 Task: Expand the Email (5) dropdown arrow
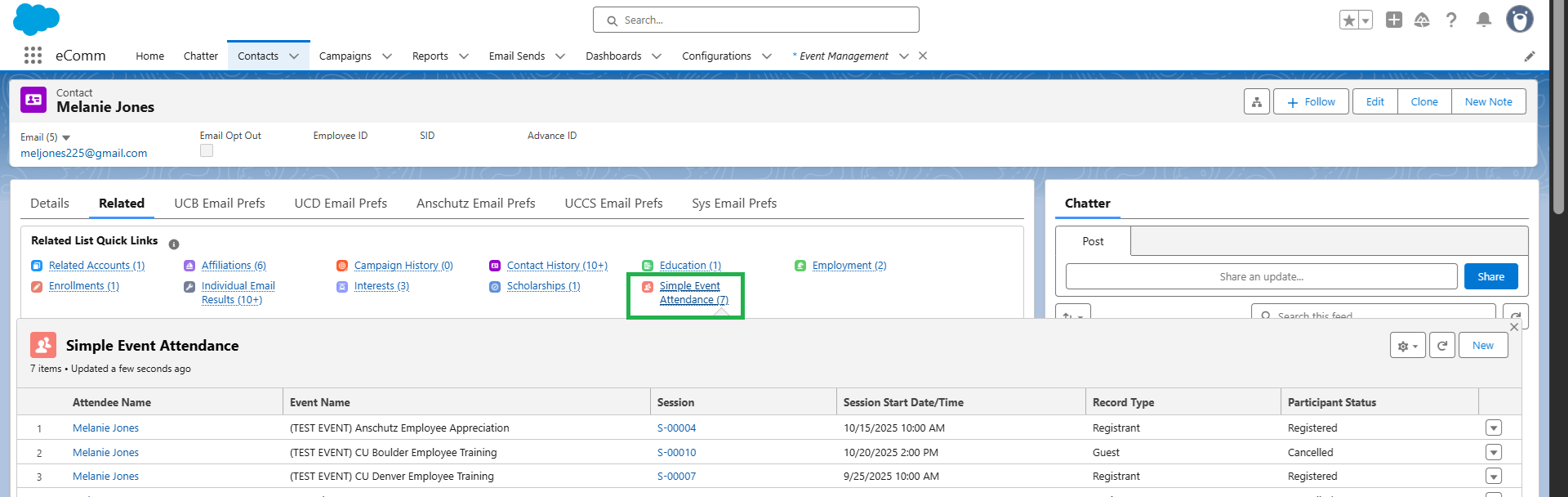point(66,137)
